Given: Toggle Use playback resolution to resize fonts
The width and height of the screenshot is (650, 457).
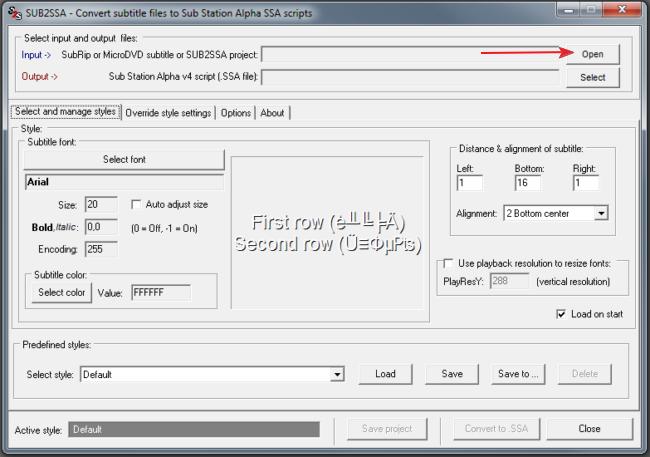Looking at the screenshot, I should coord(449,263).
